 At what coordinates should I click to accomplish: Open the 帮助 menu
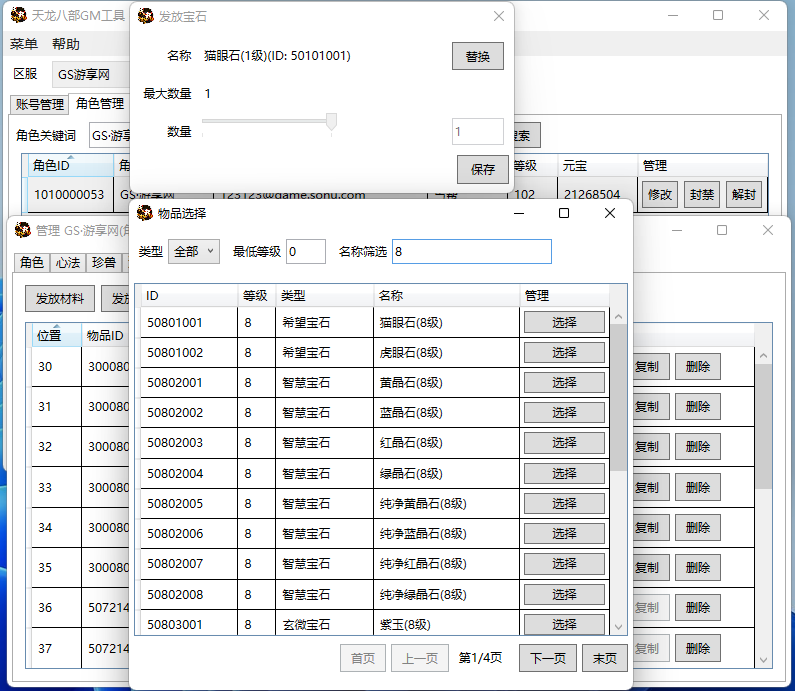click(66, 44)
